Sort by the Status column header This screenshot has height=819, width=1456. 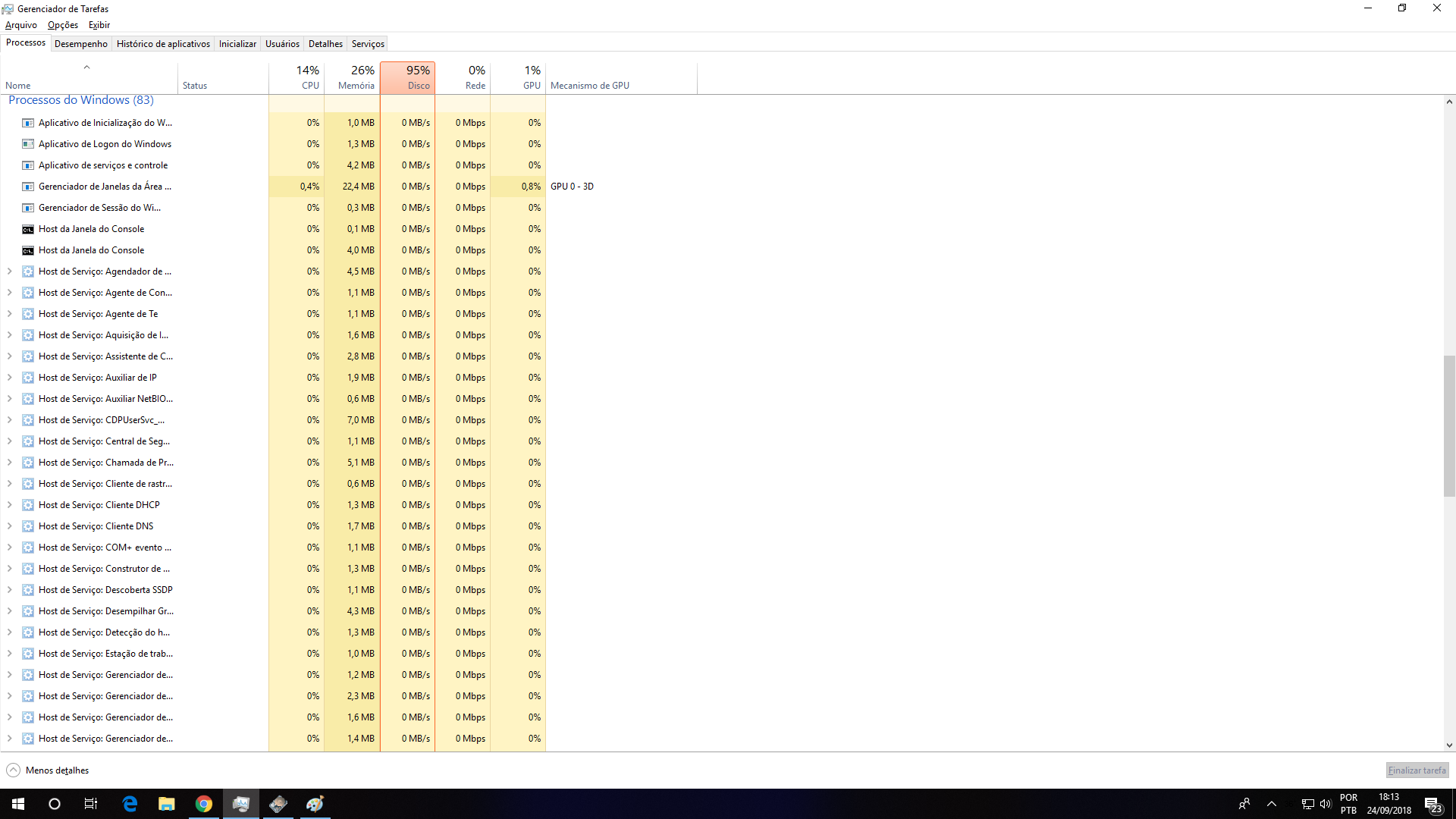223,78
